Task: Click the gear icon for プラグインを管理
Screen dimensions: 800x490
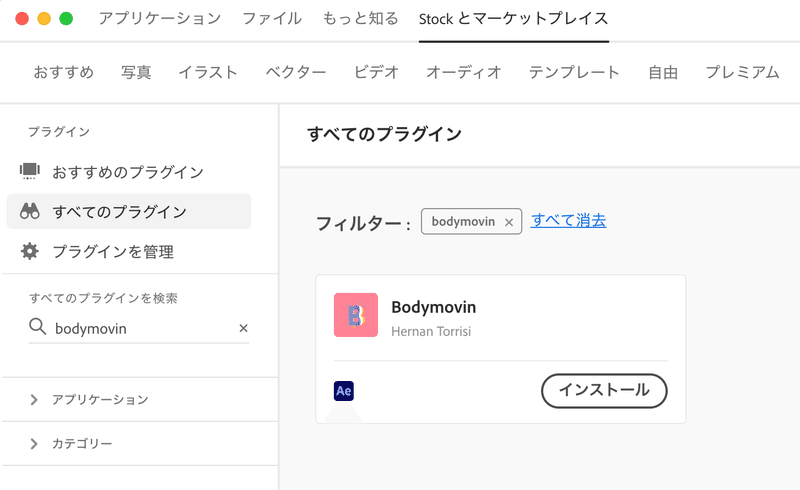Action: click(x=30, y=251)
